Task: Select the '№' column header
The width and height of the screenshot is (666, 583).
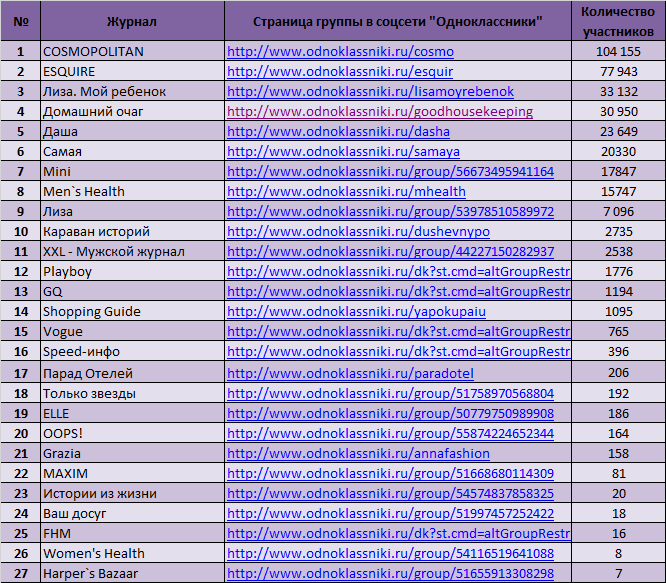Action: (x=21, y=21)
